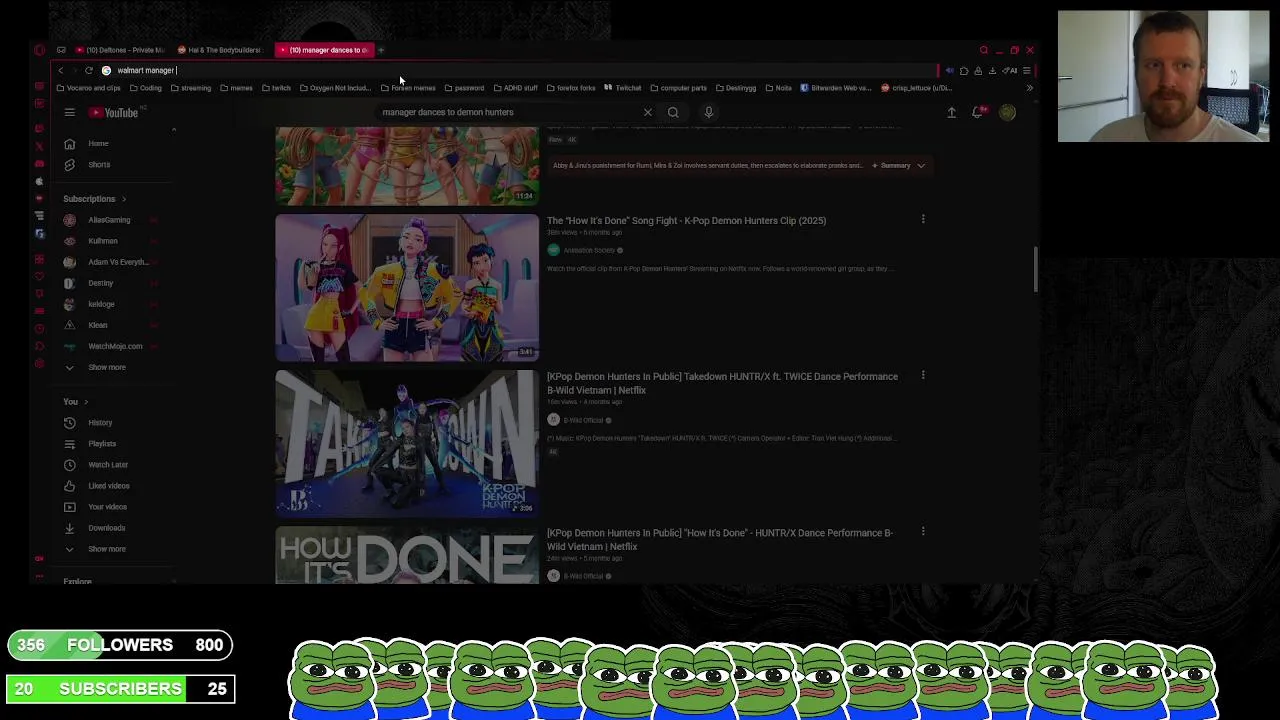Switch to Hal & The Bodybuilders tab
1280x720 pixels.
pos(222,50)
